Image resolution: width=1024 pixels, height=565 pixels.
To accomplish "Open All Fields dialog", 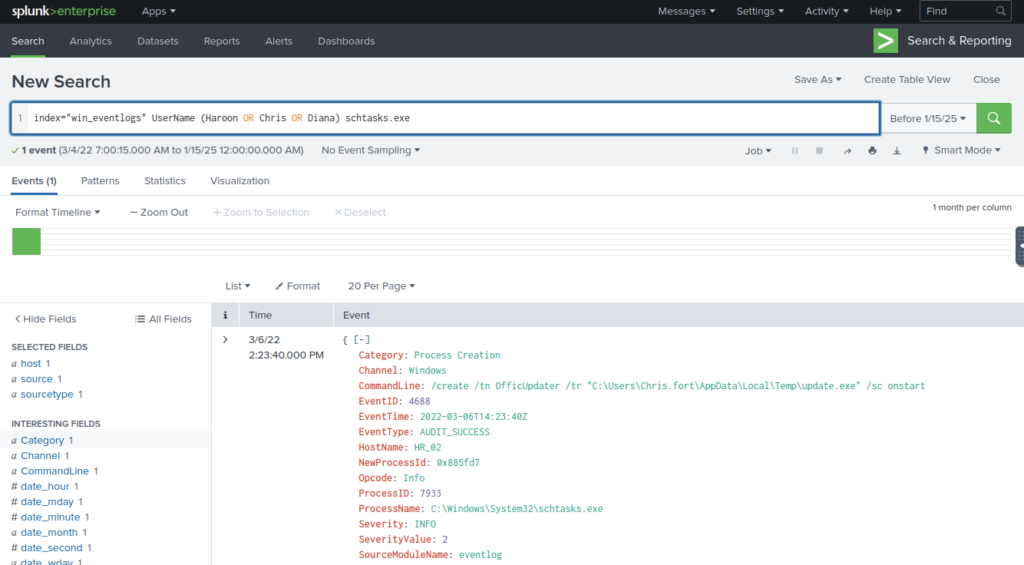I will click(163, 319).
